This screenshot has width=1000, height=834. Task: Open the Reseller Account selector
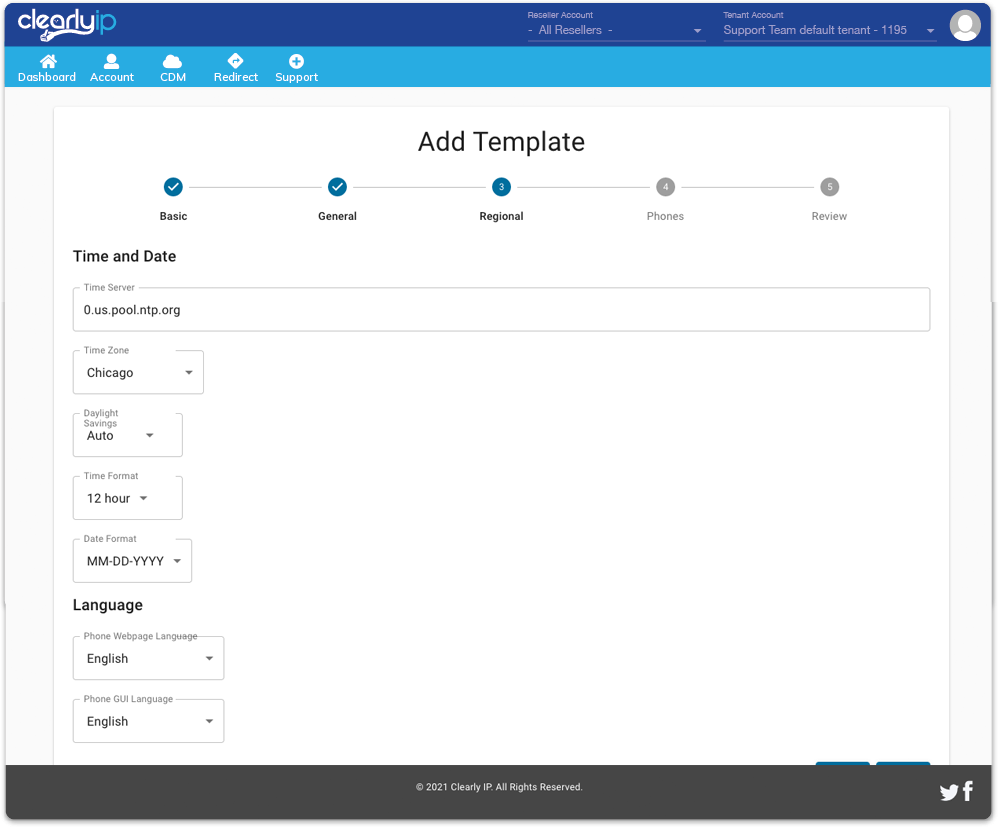[616, 31]
